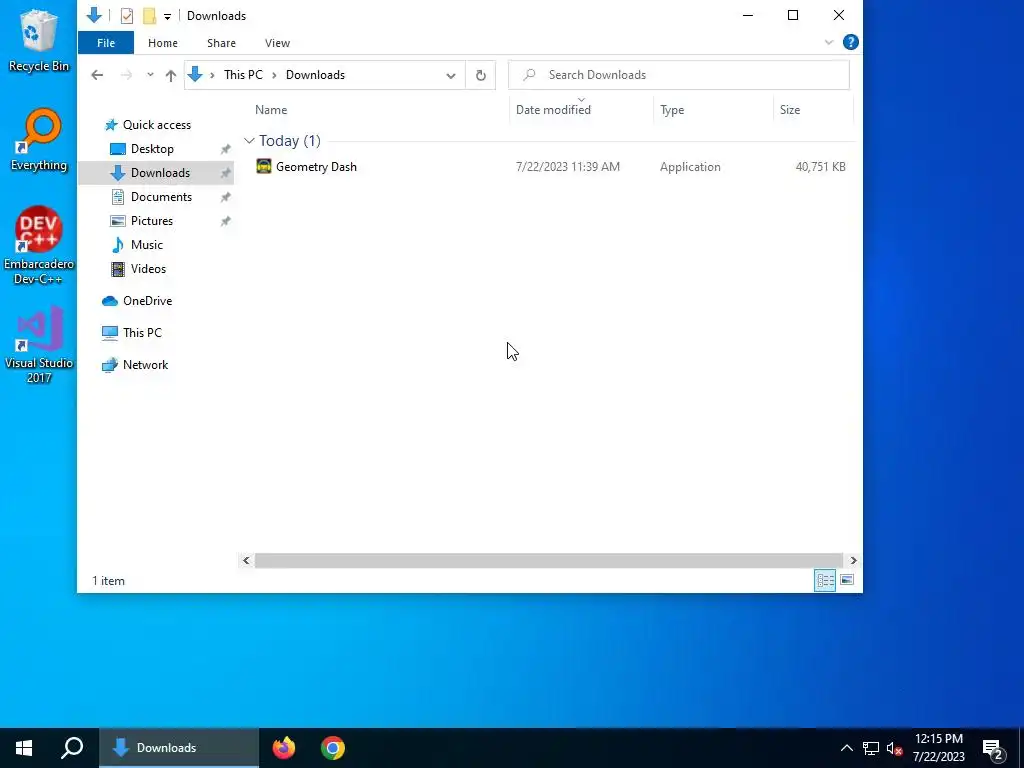Click the Search Downloads input field
Image resolution: width=1024 pixels, height=768 pixels.
679,75
